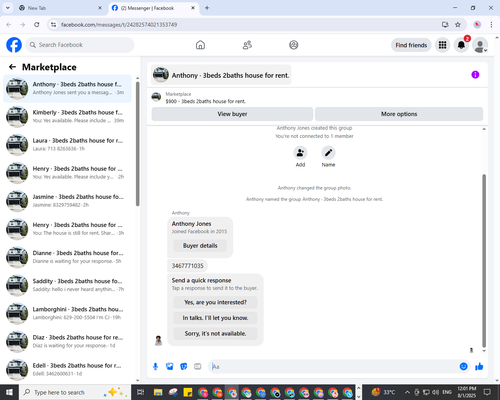Send quick response In talks. I'll let you know.
The height and width of the screenshot is (400, 500).
pos(215,318)
